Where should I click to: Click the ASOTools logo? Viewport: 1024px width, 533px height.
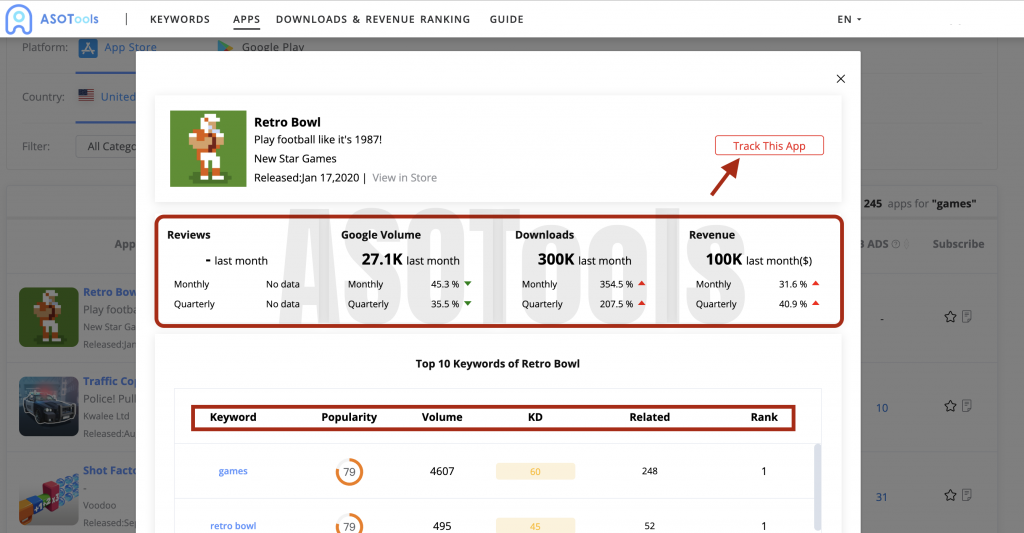point(52,19)
